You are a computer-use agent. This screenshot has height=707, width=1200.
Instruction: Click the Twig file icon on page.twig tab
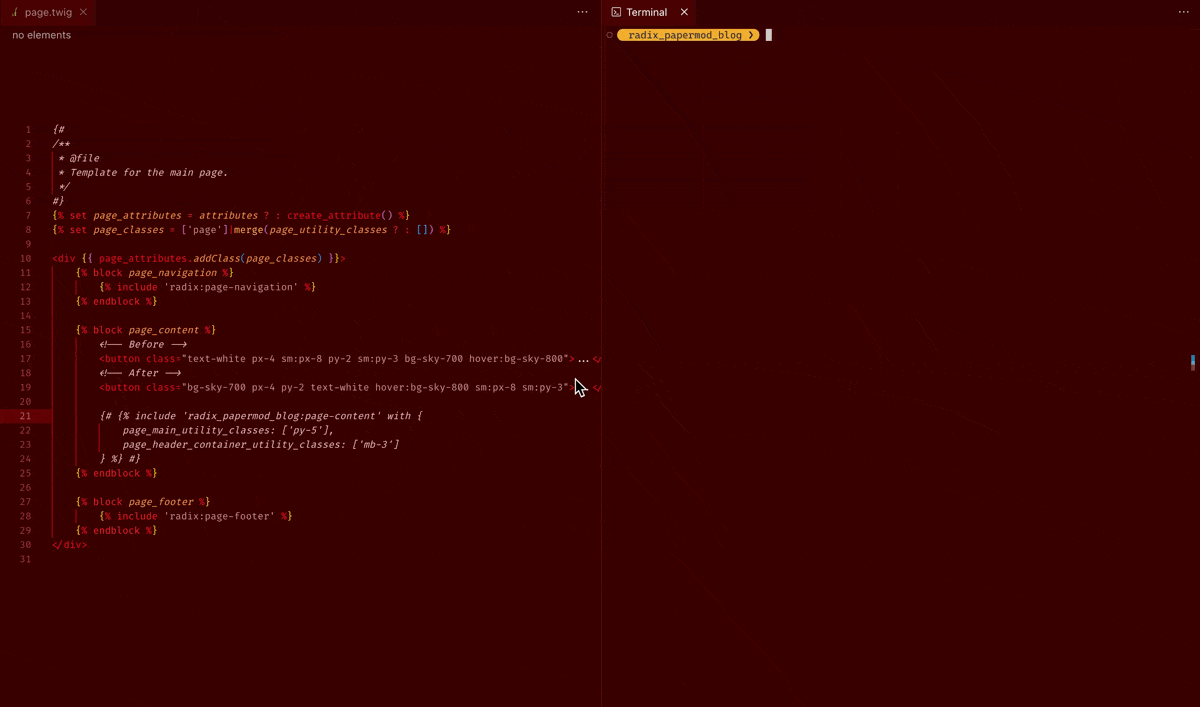(14, 12)
